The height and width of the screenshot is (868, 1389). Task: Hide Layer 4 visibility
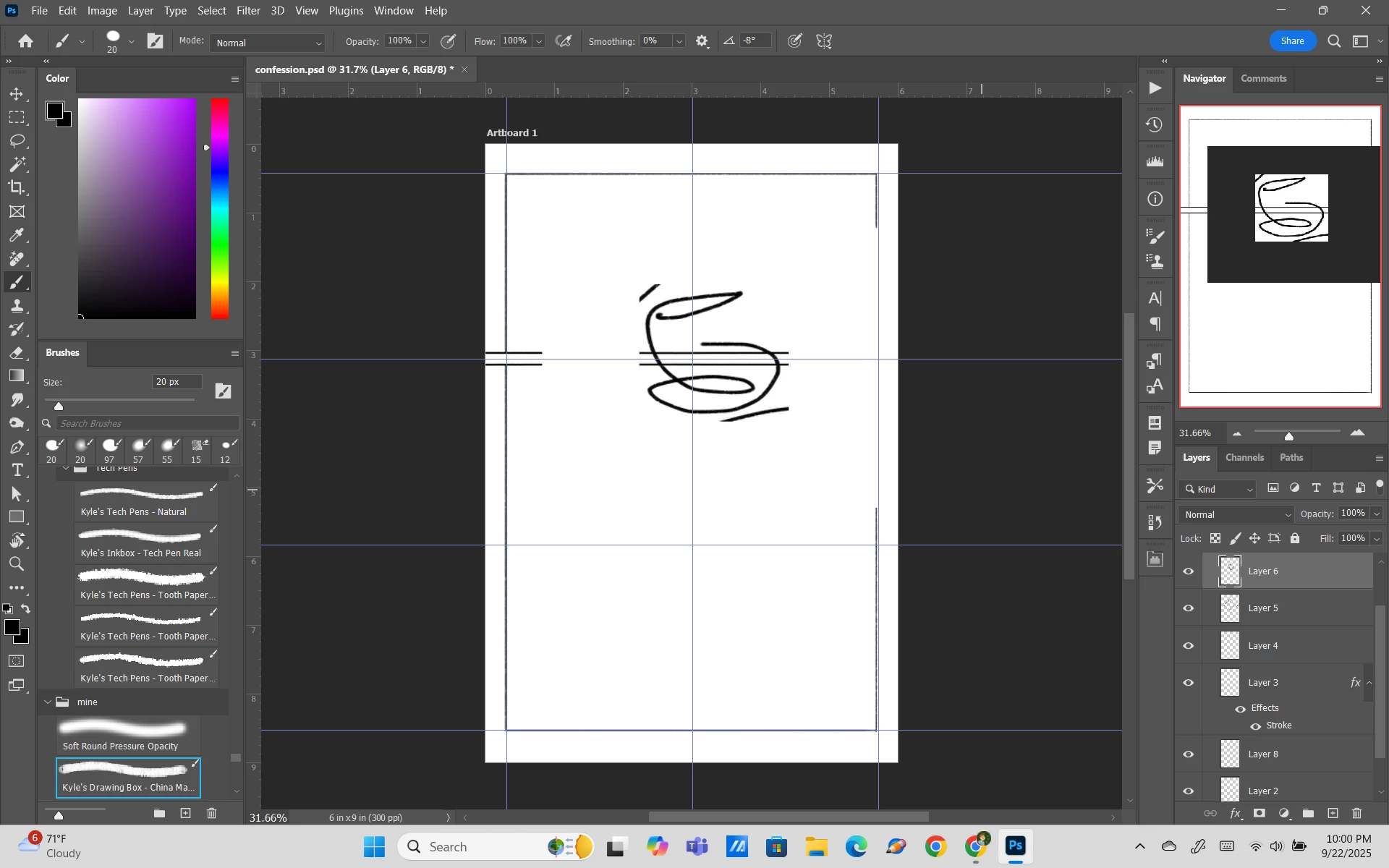pyautogui.click(x=1188, y=646)
